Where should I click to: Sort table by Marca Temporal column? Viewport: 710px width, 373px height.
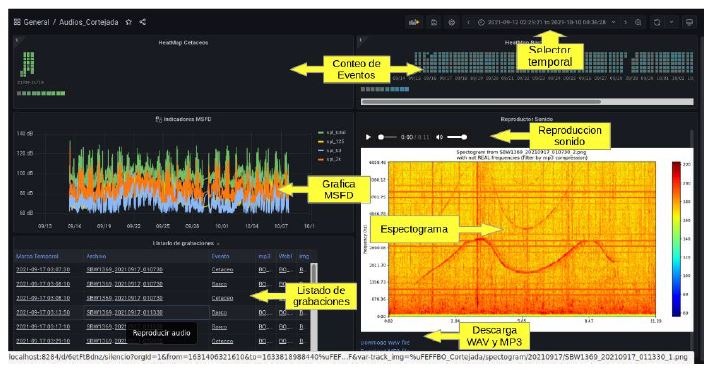click(37, 256)
